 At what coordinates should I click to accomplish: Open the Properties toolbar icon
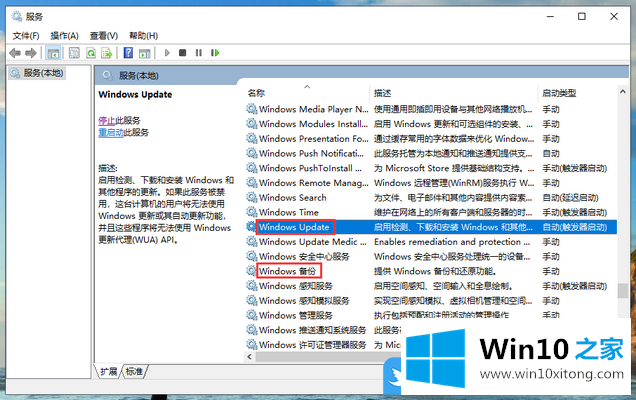74,53
